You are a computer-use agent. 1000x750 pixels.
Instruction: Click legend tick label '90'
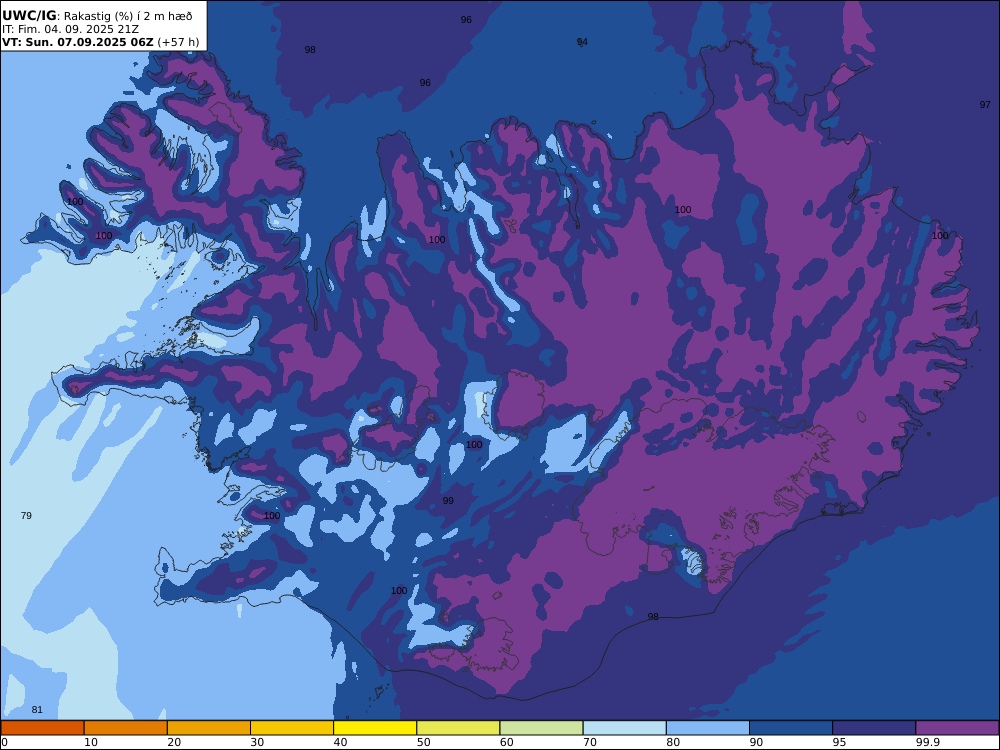tap(756, 742)
